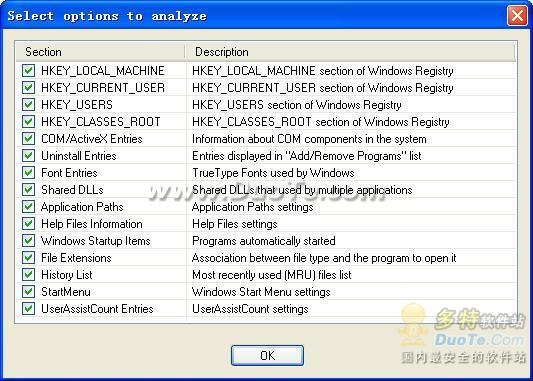
Task: Select the HKEY_USERS section label
Action: pos(77,105)
